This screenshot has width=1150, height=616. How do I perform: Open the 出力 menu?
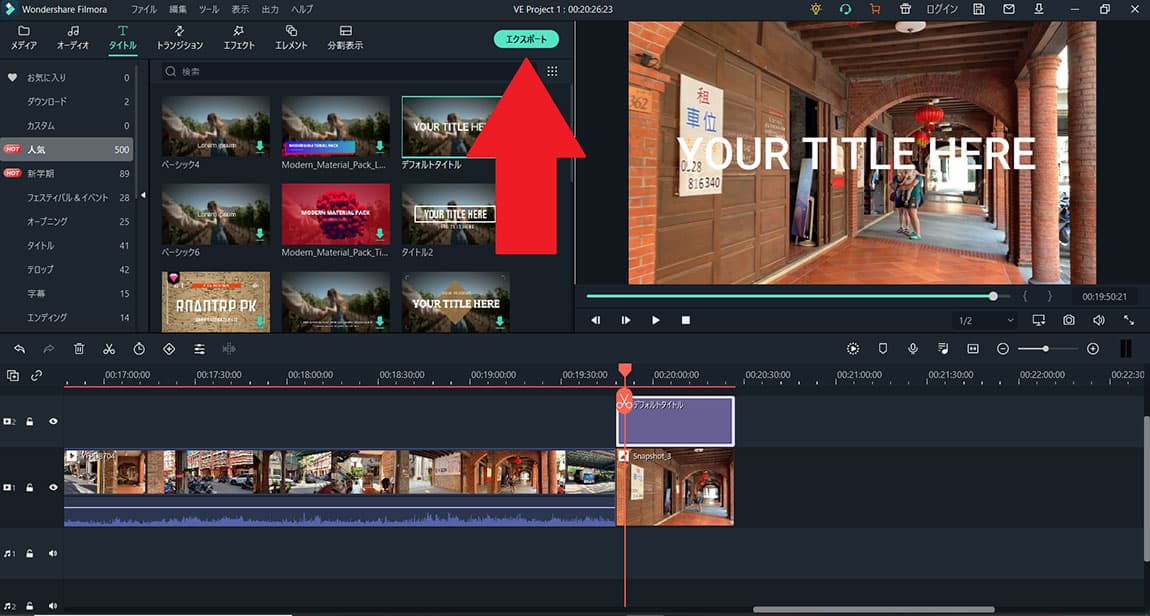pos(270,10)
